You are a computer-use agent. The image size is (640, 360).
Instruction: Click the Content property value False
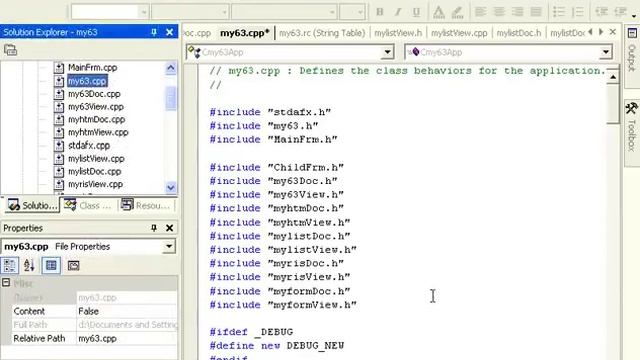coord(127,311)
